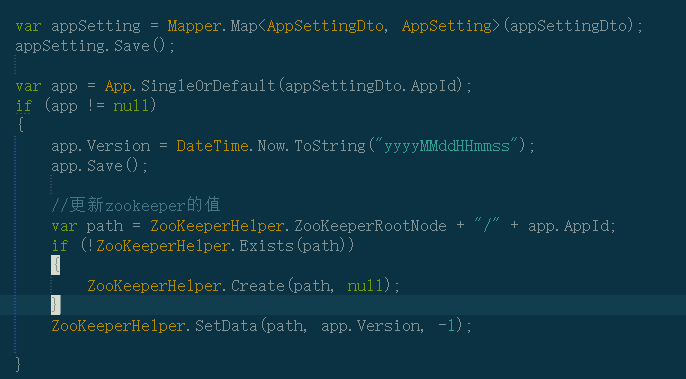Viewport: 686px width, 379px height.
Task: Click the Exists method name
Action: 266,246
